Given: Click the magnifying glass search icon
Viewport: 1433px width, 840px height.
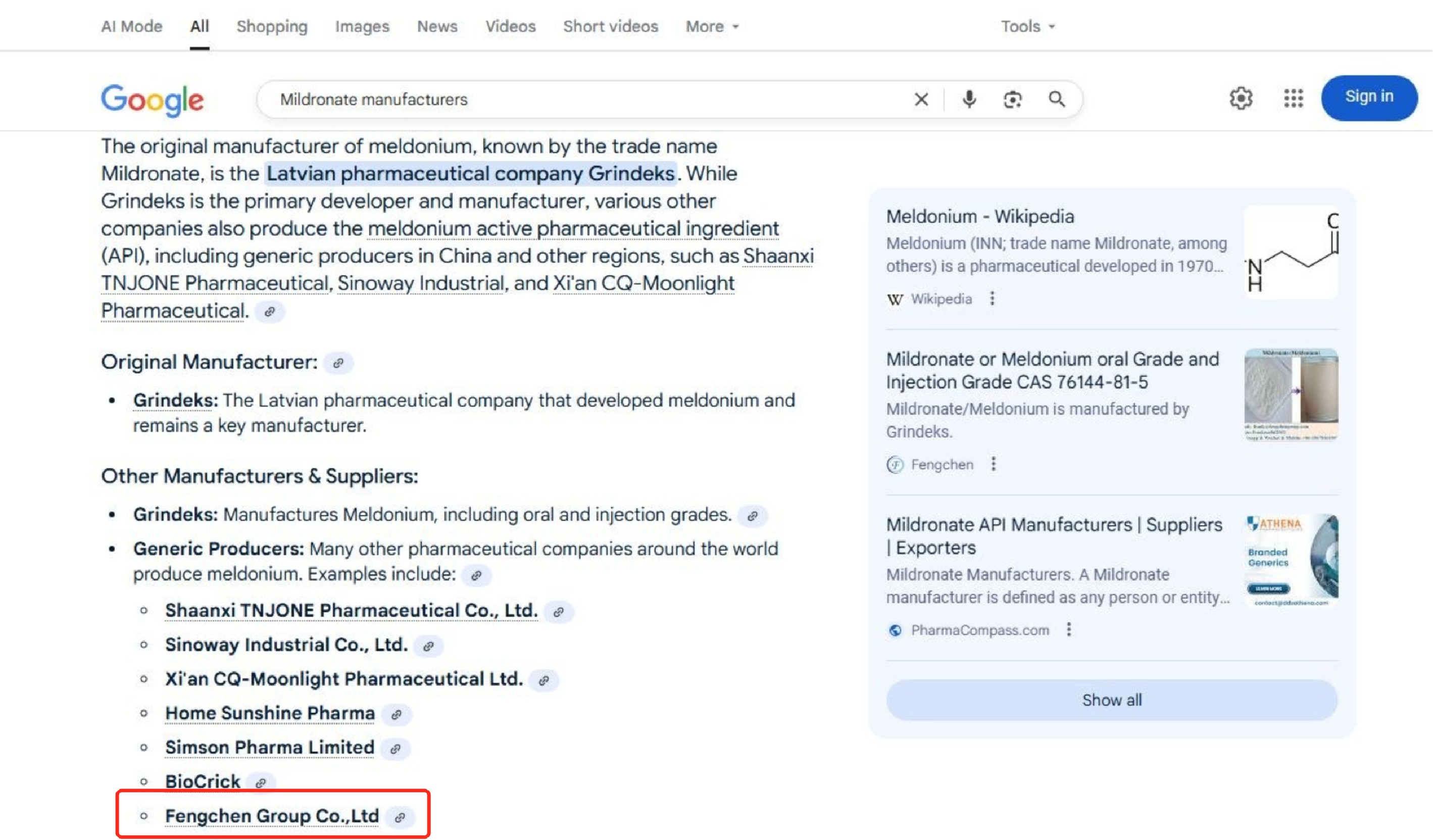Looking at the screenshot, I should 1057,100.
